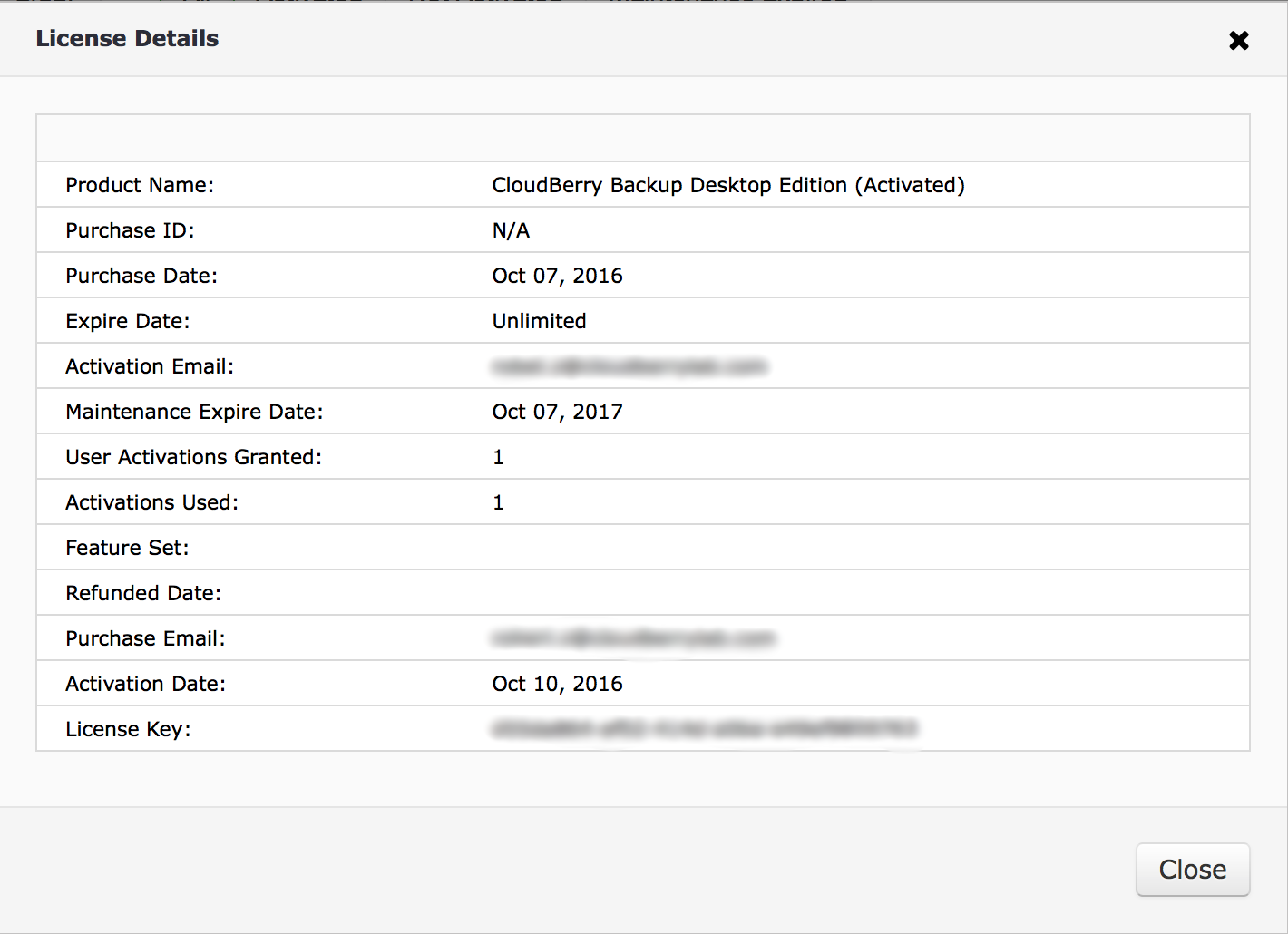Close the License Details dialog with X
The width and height of the screenshot is (1288, 934).
1239,41
